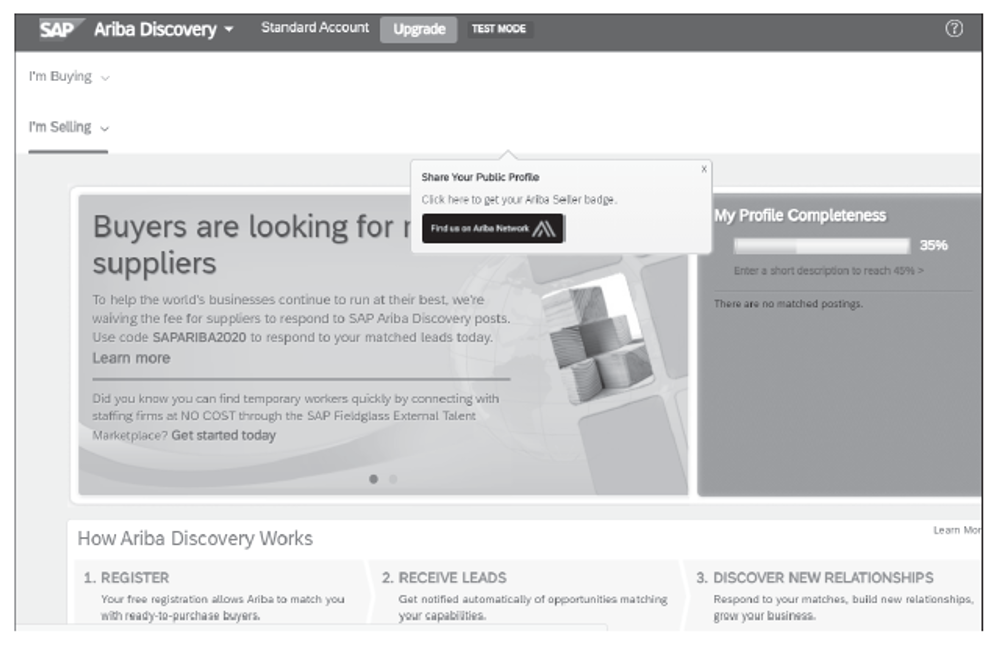Click My Profile Completeness heading
This screenshot has height=648, width=1000.
[800, 216]
